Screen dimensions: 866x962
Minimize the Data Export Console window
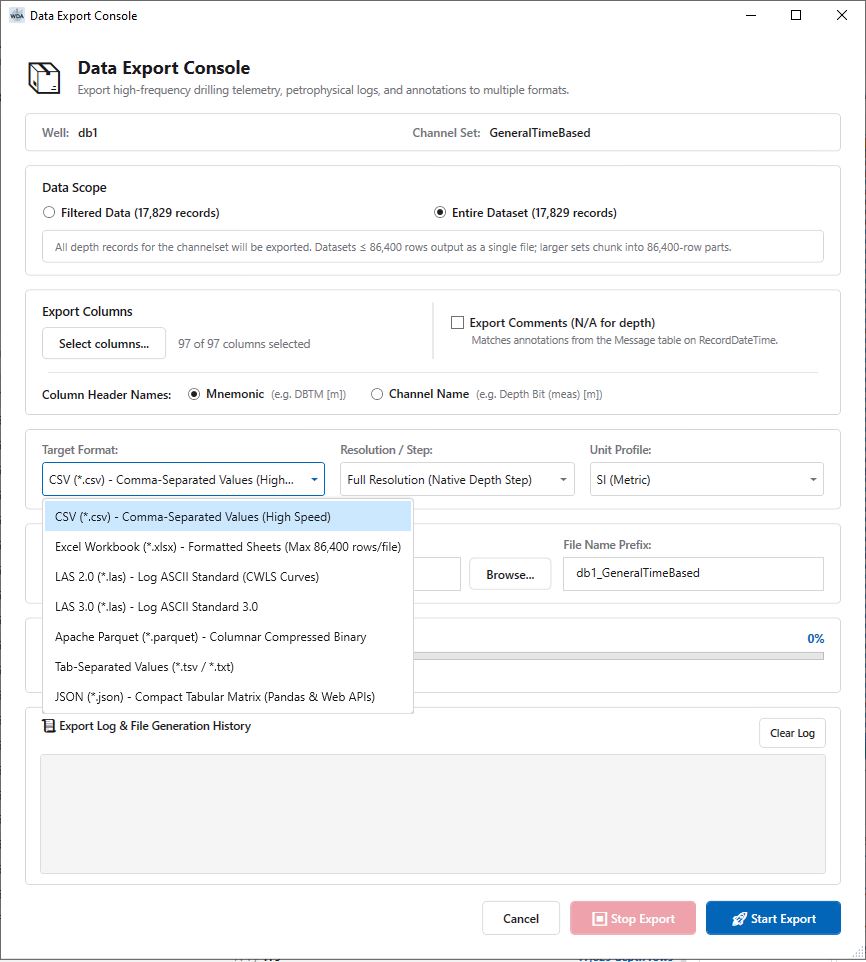(x=751, y=15)
